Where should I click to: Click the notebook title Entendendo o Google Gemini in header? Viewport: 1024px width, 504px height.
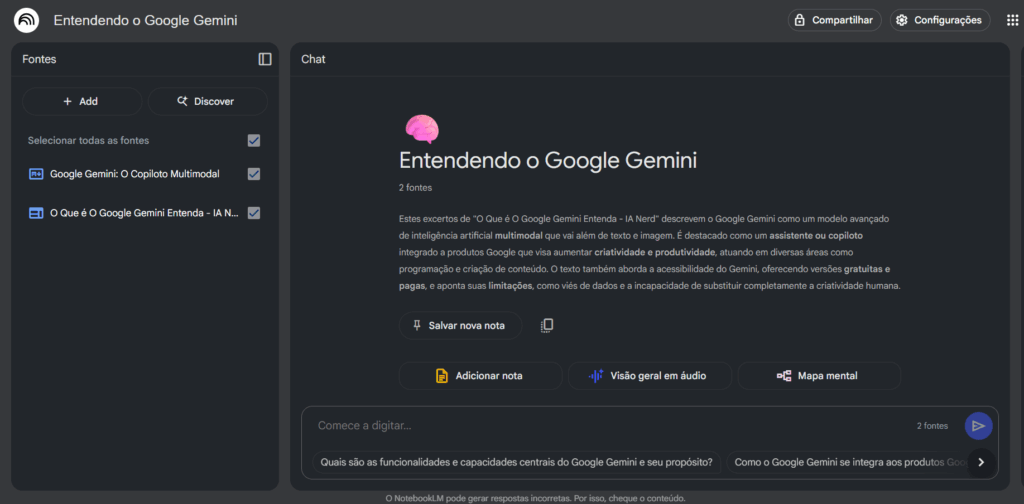pyautogui.click(x=146, y=20)
